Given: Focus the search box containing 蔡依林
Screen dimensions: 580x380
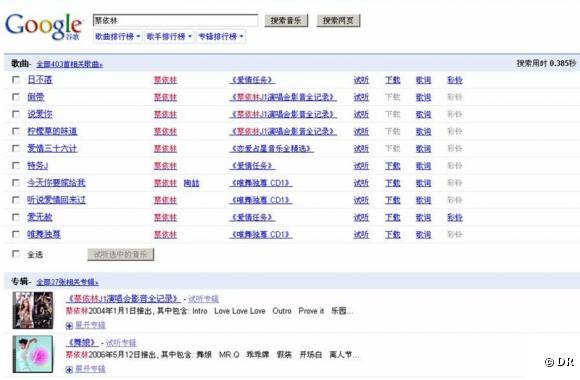Looking at the screenshot, I should (x=175, y=20).
